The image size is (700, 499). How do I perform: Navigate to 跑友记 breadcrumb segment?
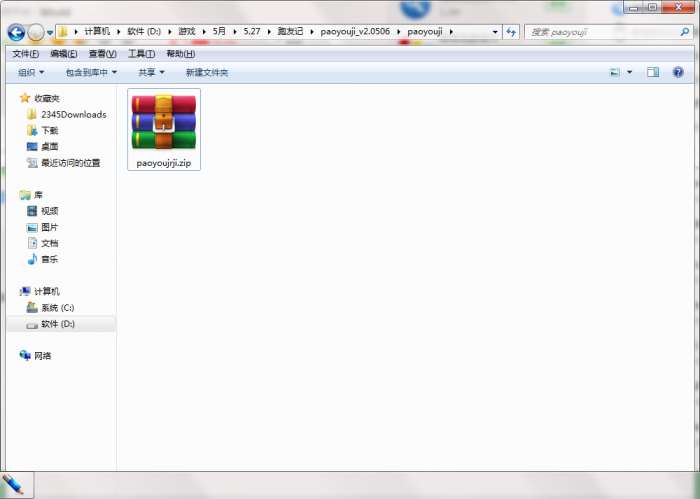point(290,31)
